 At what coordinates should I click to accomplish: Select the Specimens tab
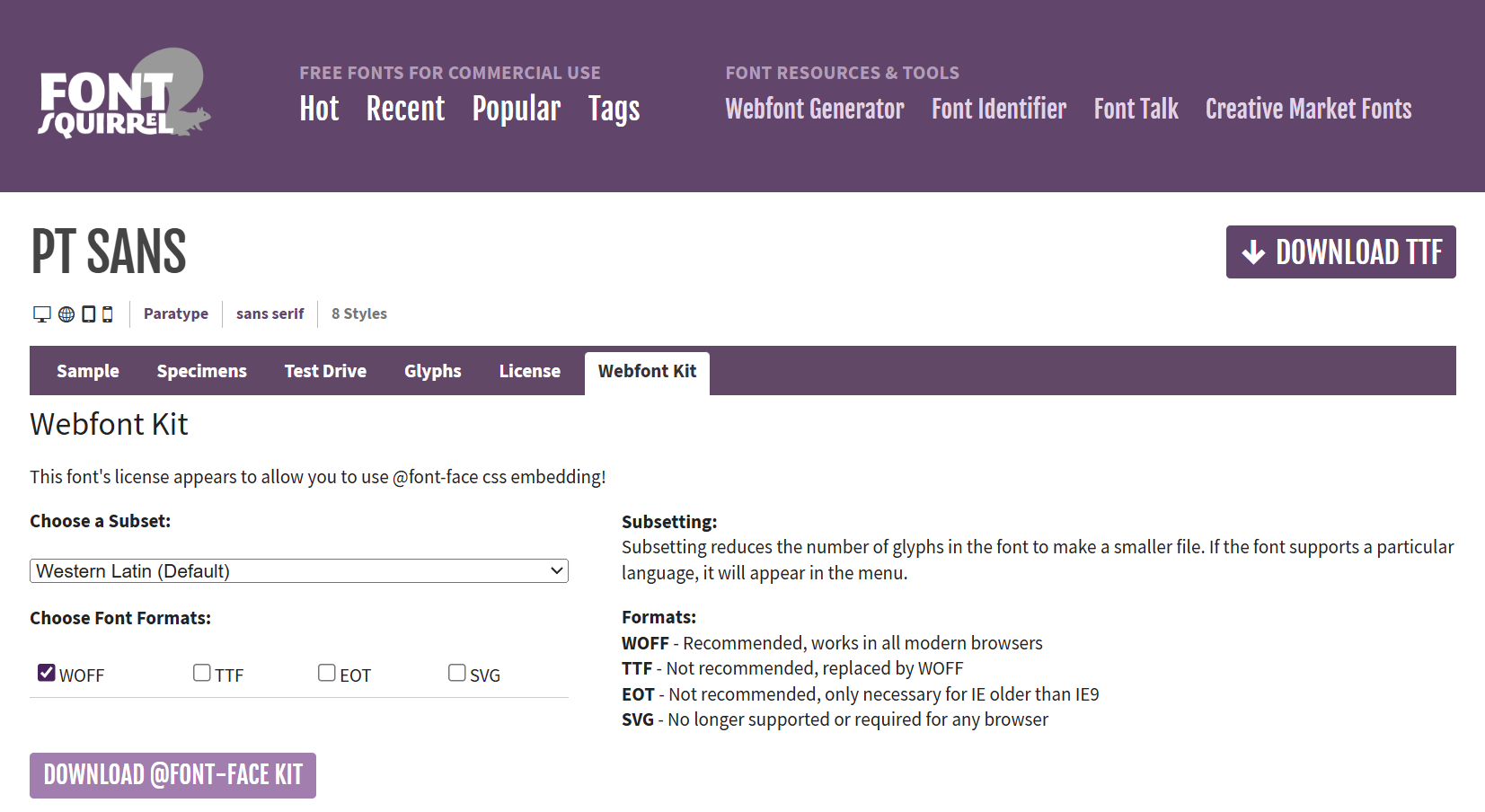point(201,371)
